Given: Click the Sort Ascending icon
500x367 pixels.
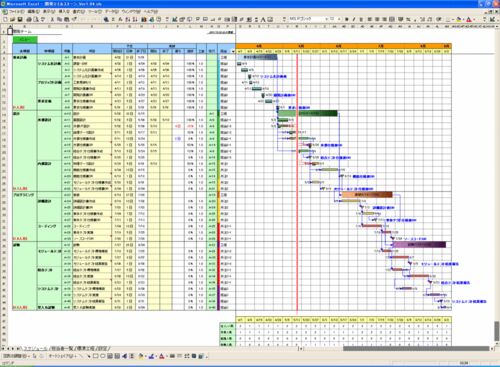Looking at the screenshot, I should click(128, 19).
